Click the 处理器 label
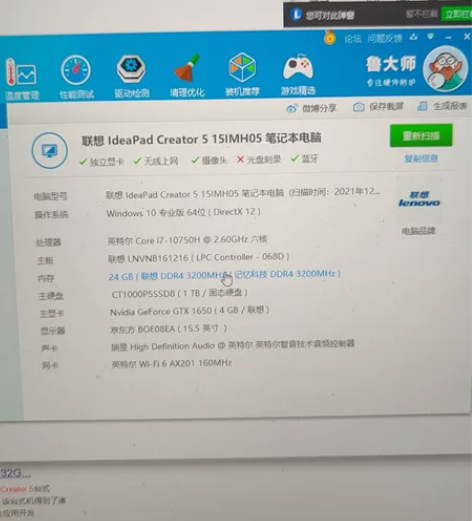This screenshot has width=472, height=521. coord(49,242)
